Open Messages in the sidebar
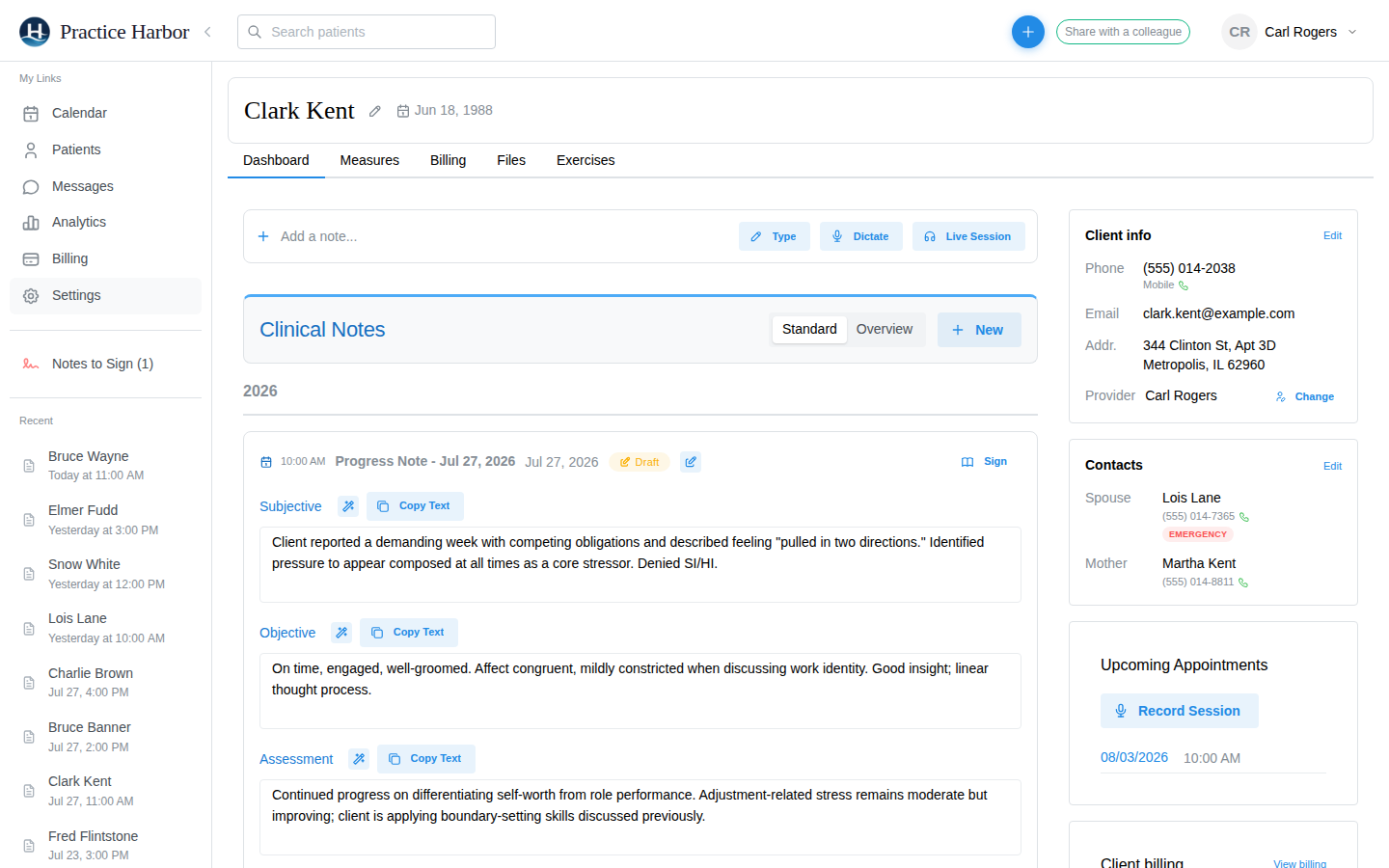This screenshot has height=868, width=1389. (106, 186)
